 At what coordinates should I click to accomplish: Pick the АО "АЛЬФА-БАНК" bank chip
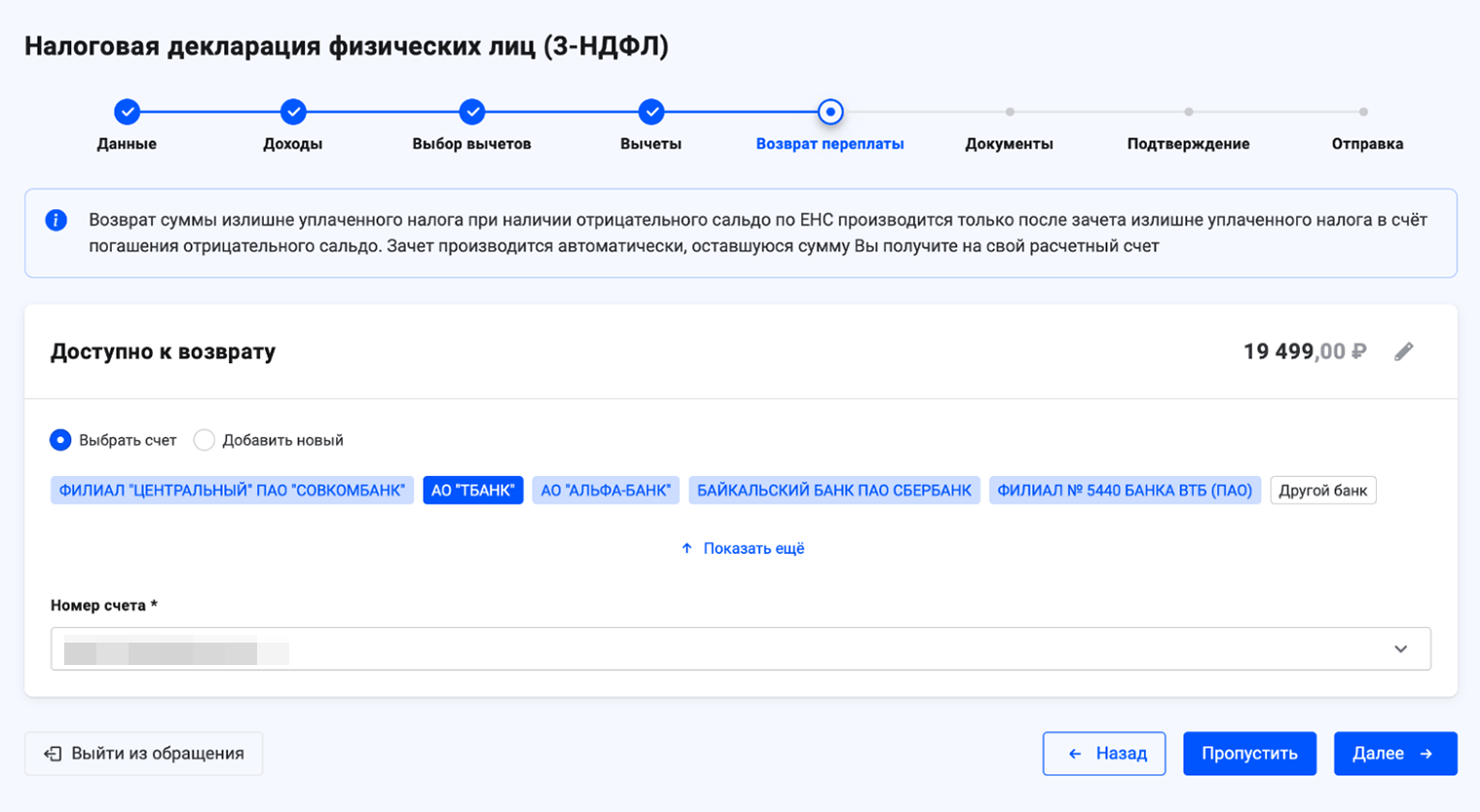[606, 490]
